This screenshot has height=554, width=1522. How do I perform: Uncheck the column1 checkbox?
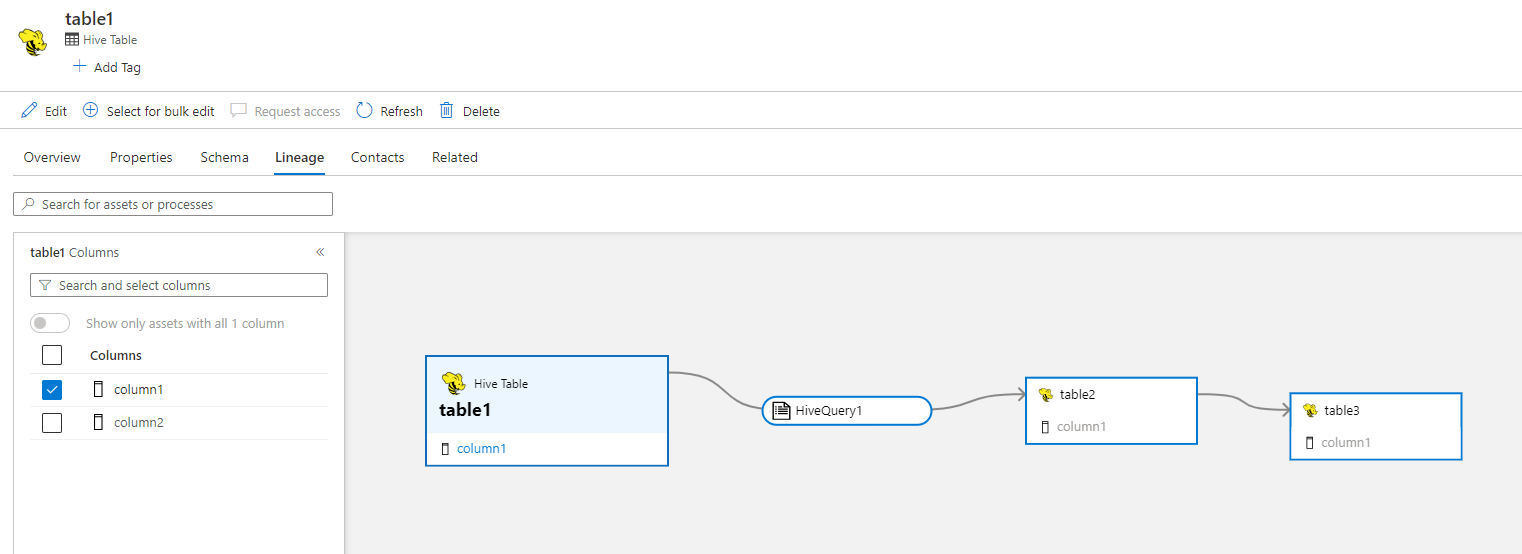(52, 389)
